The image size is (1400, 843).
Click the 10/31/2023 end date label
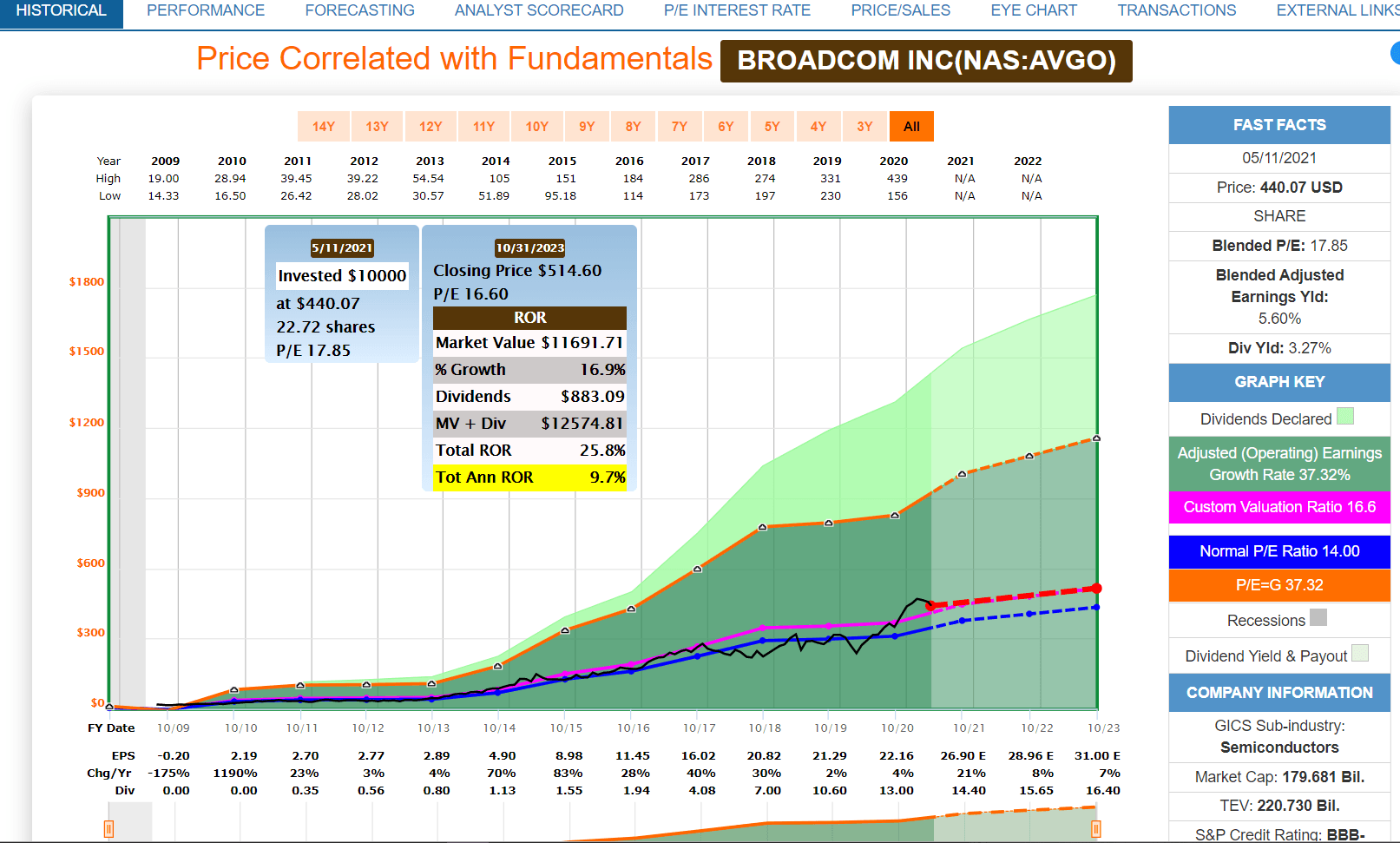(529, 248)
